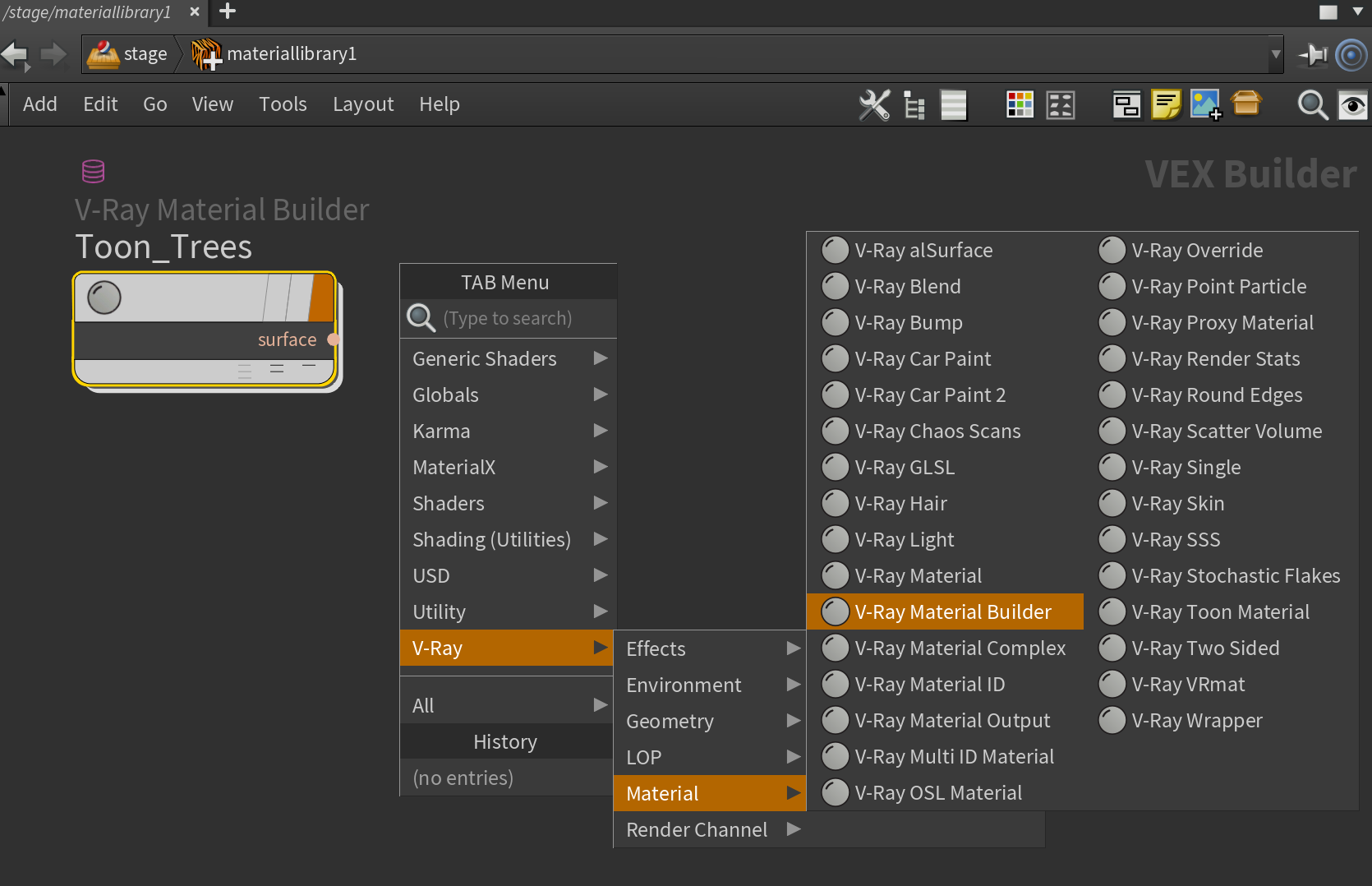The width and height of the screenshot is (1372, 886).
Task: Click the surface output connector dot
Action: coord(333,339)
